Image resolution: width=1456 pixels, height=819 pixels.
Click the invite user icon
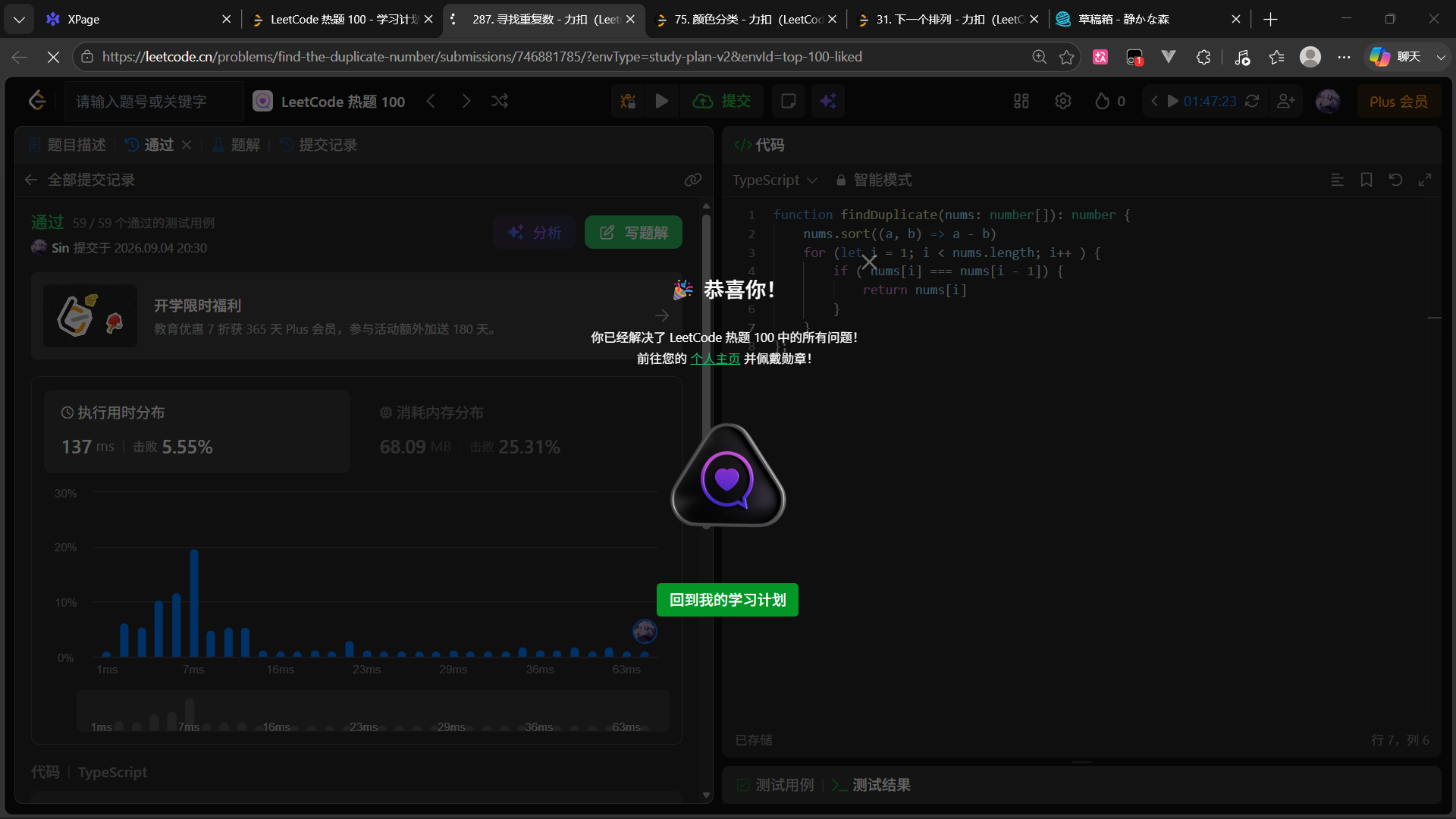(x=1286, y=101)
